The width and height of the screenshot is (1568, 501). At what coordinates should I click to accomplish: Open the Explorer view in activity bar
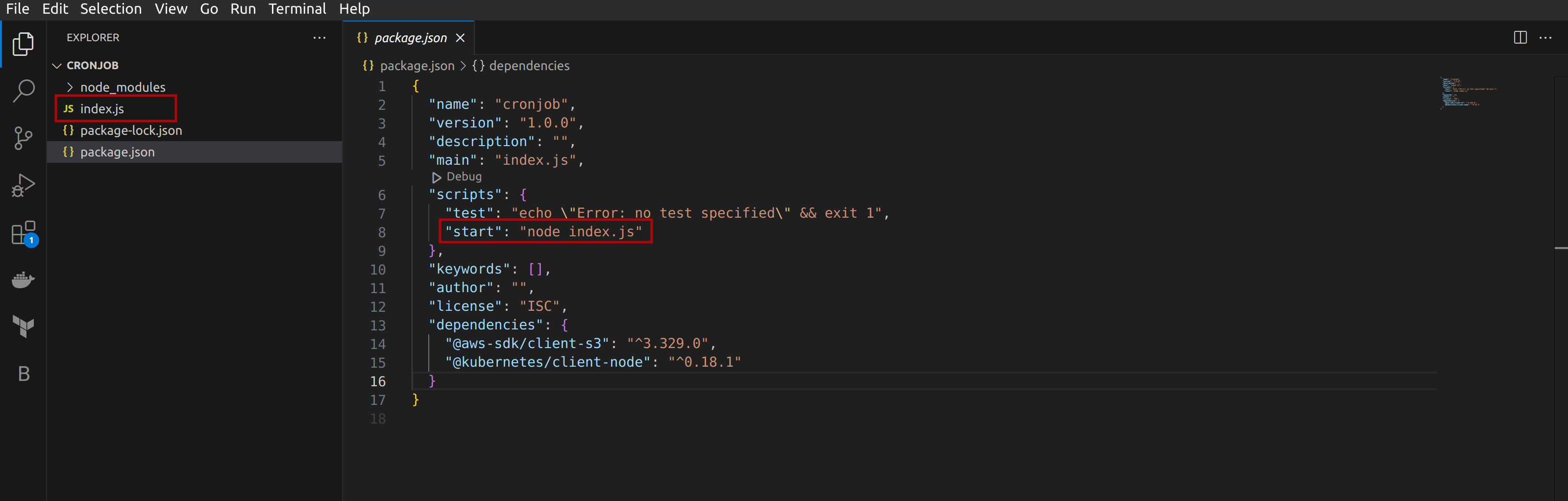click(23, 44)
